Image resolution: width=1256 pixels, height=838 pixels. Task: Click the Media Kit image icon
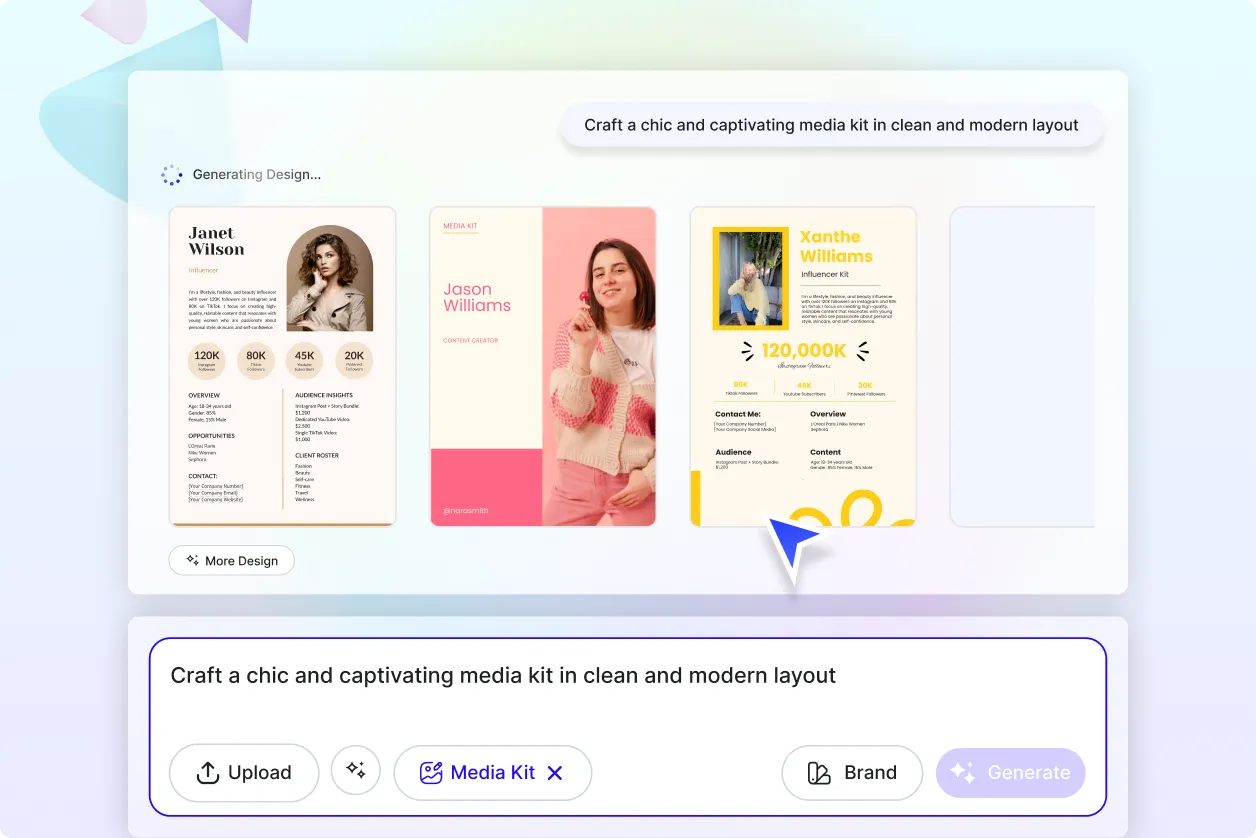(x=431, y=773)
